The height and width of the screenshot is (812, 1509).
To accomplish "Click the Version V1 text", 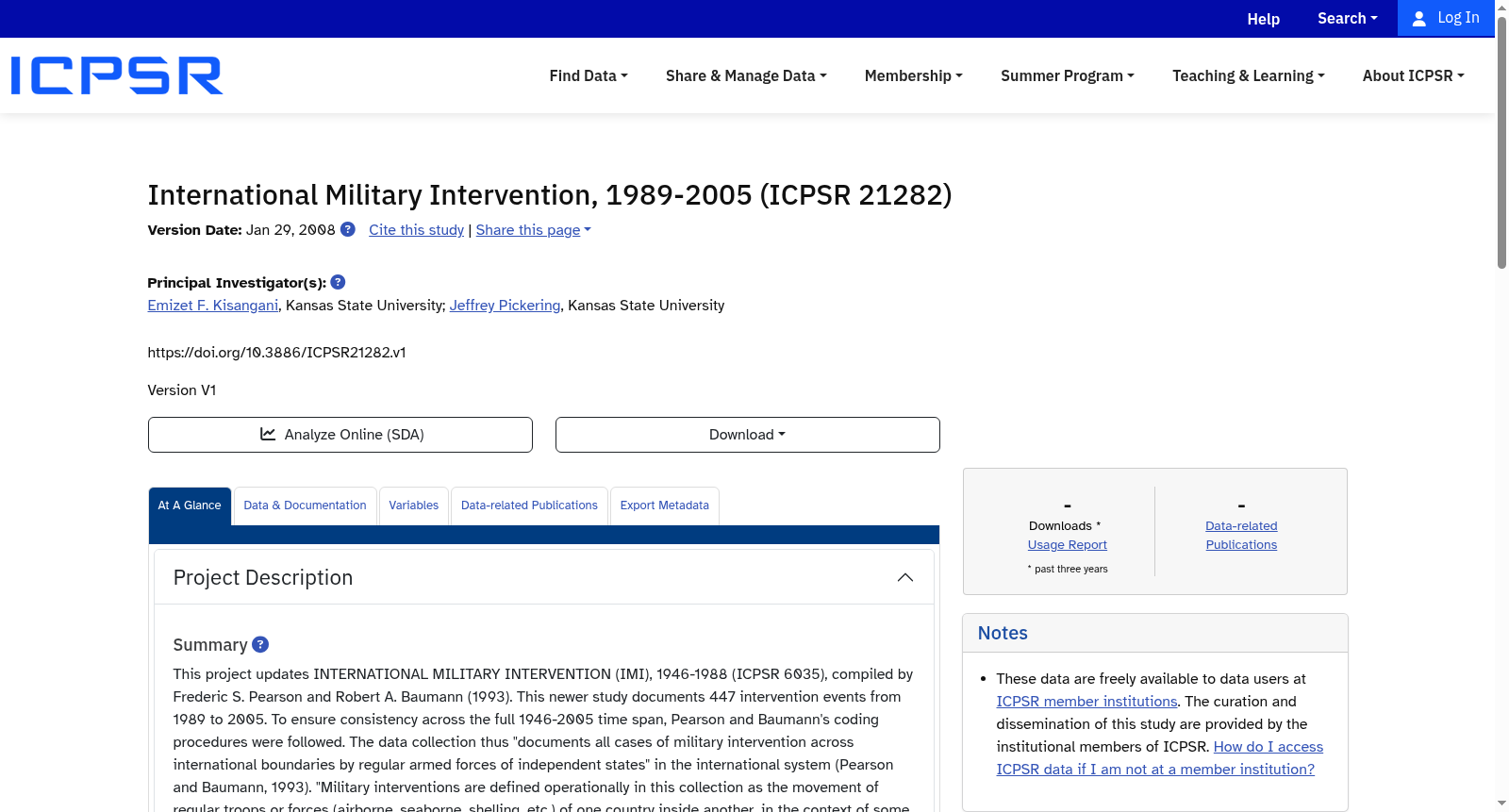I will 182,390.
